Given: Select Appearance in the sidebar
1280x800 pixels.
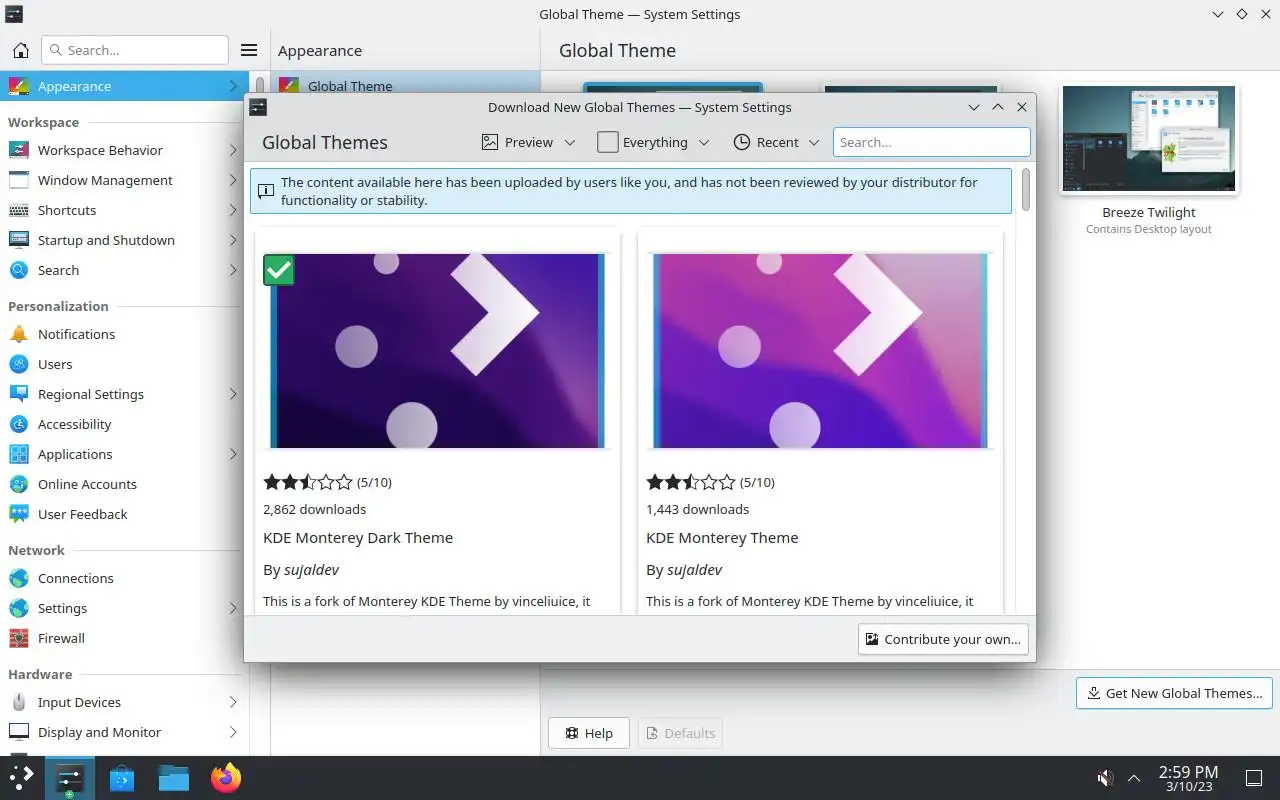Looking at the screenshot, I should (122, 86).
